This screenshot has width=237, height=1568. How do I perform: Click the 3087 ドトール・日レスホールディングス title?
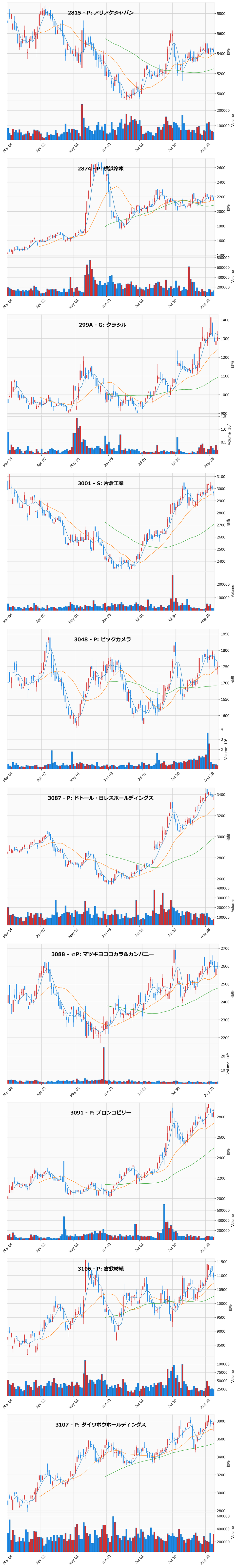coord(101,797)
